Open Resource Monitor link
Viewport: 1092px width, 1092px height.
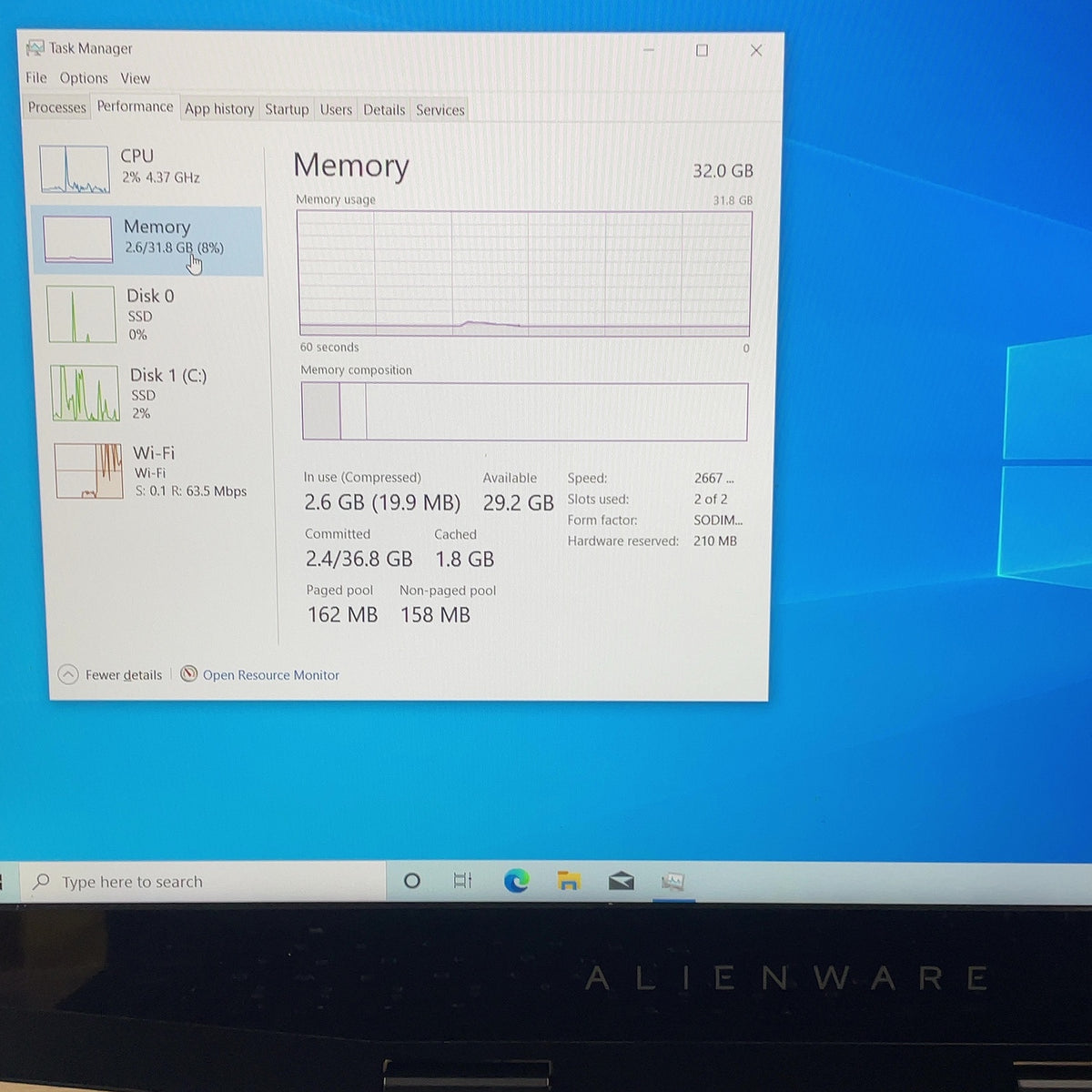pyautogui.click(x=271, y=675)
